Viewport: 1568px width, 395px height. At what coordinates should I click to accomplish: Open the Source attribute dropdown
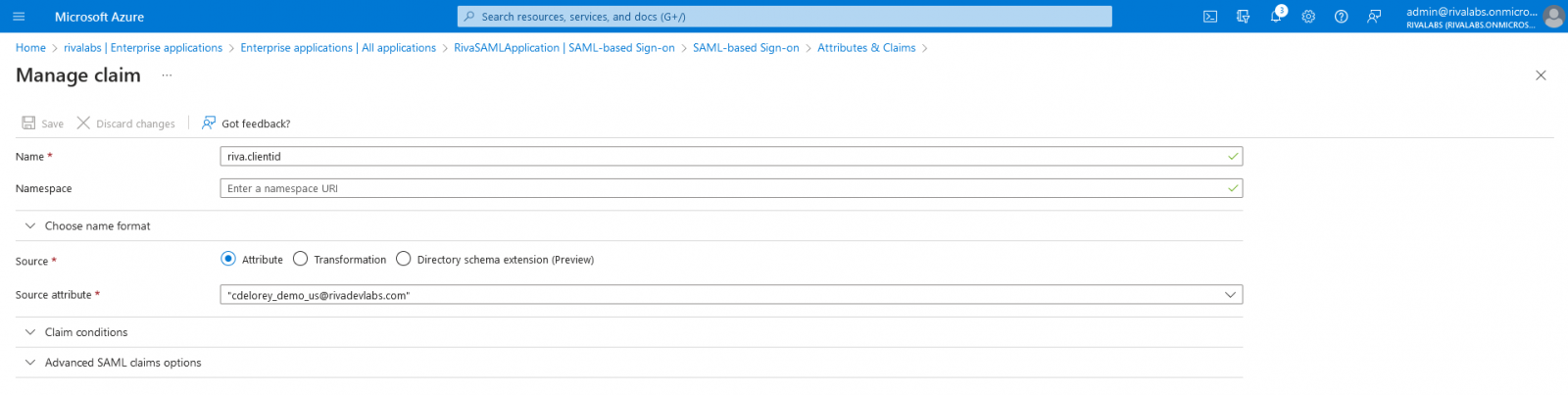[x=731, y=295]
